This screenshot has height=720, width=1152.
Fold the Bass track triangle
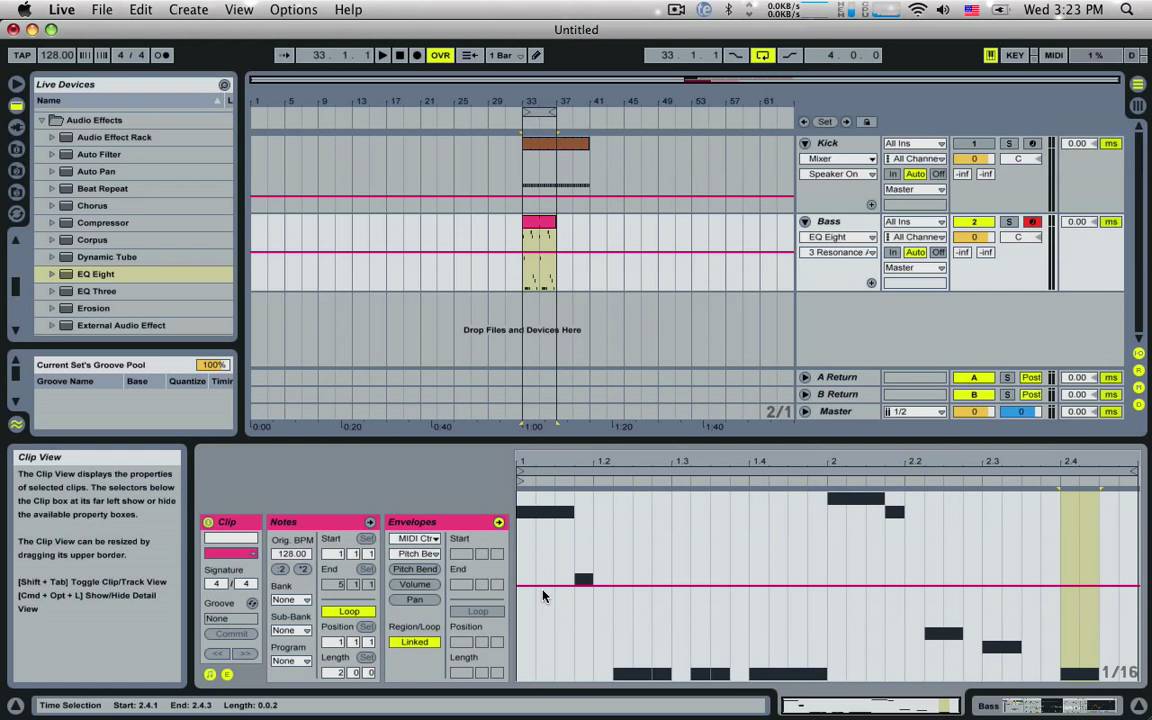click(805, 221)
